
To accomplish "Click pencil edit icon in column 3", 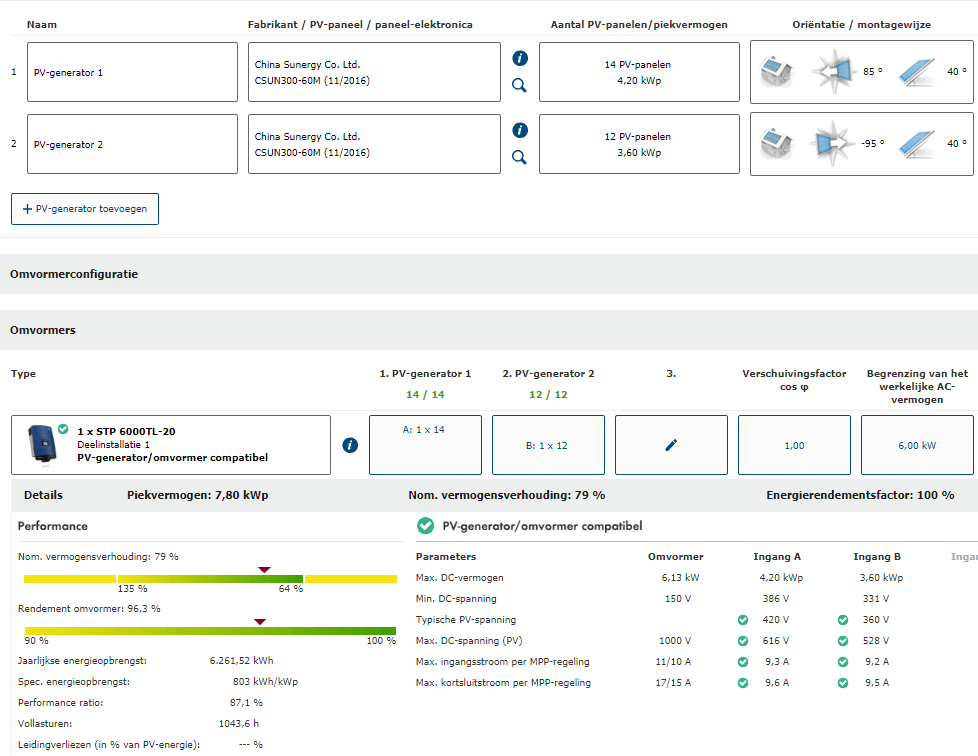I will coord(671,445).
